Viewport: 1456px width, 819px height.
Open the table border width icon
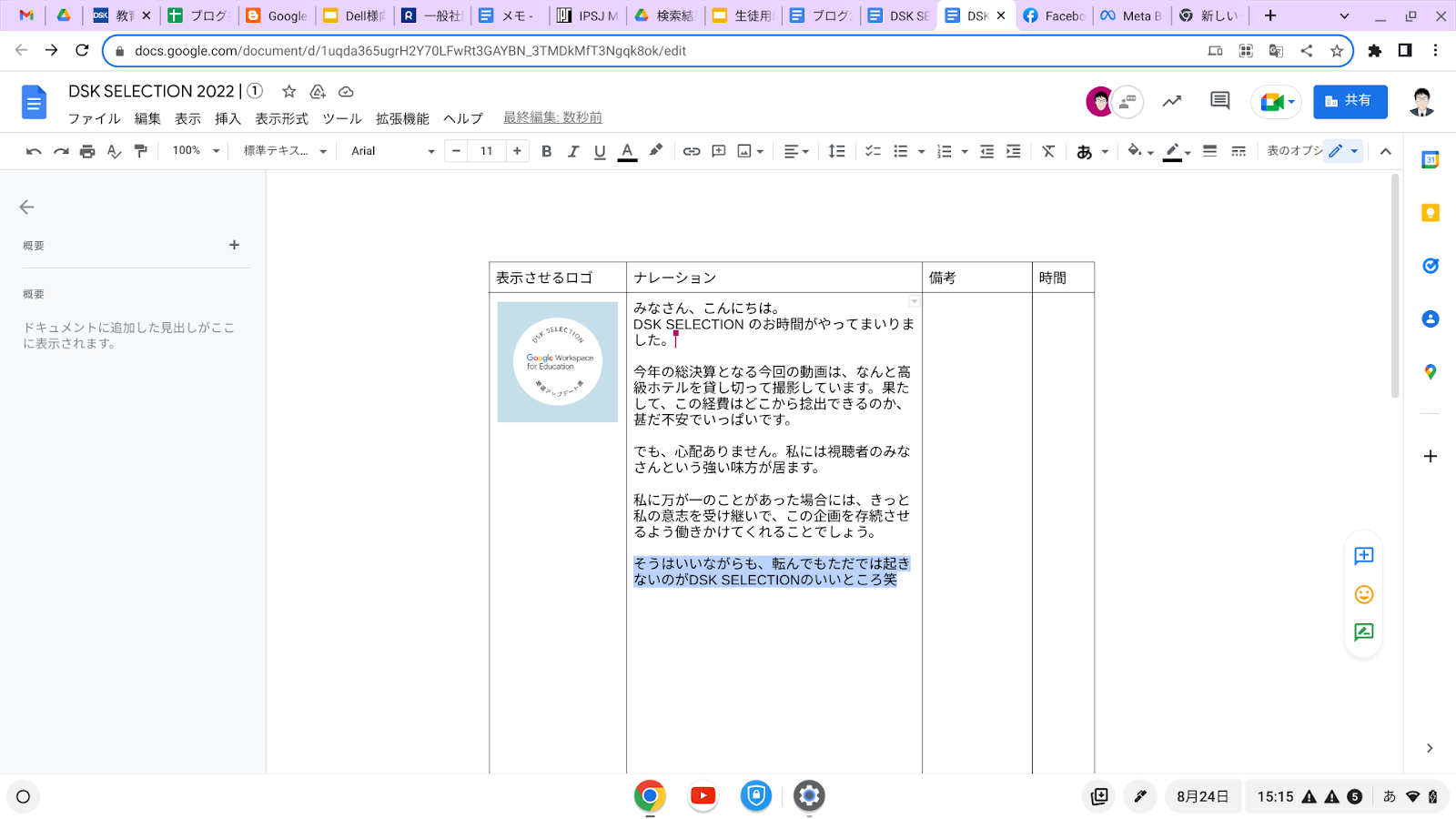1210,151
